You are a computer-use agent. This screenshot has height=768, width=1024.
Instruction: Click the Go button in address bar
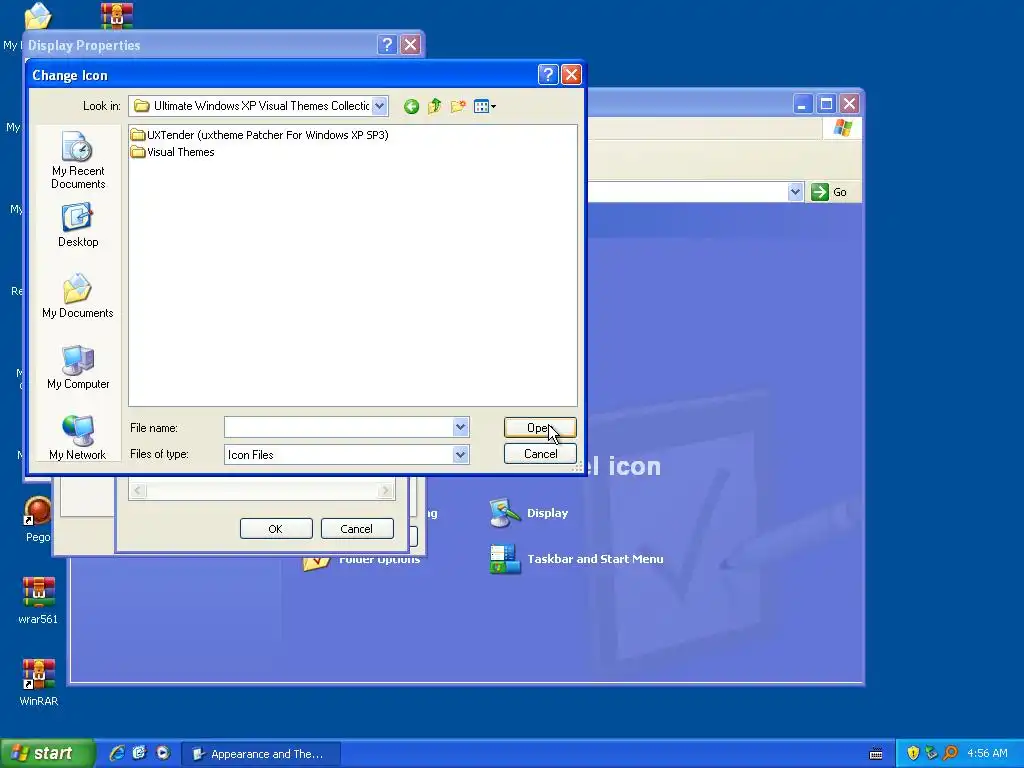(x=829, y=192)
